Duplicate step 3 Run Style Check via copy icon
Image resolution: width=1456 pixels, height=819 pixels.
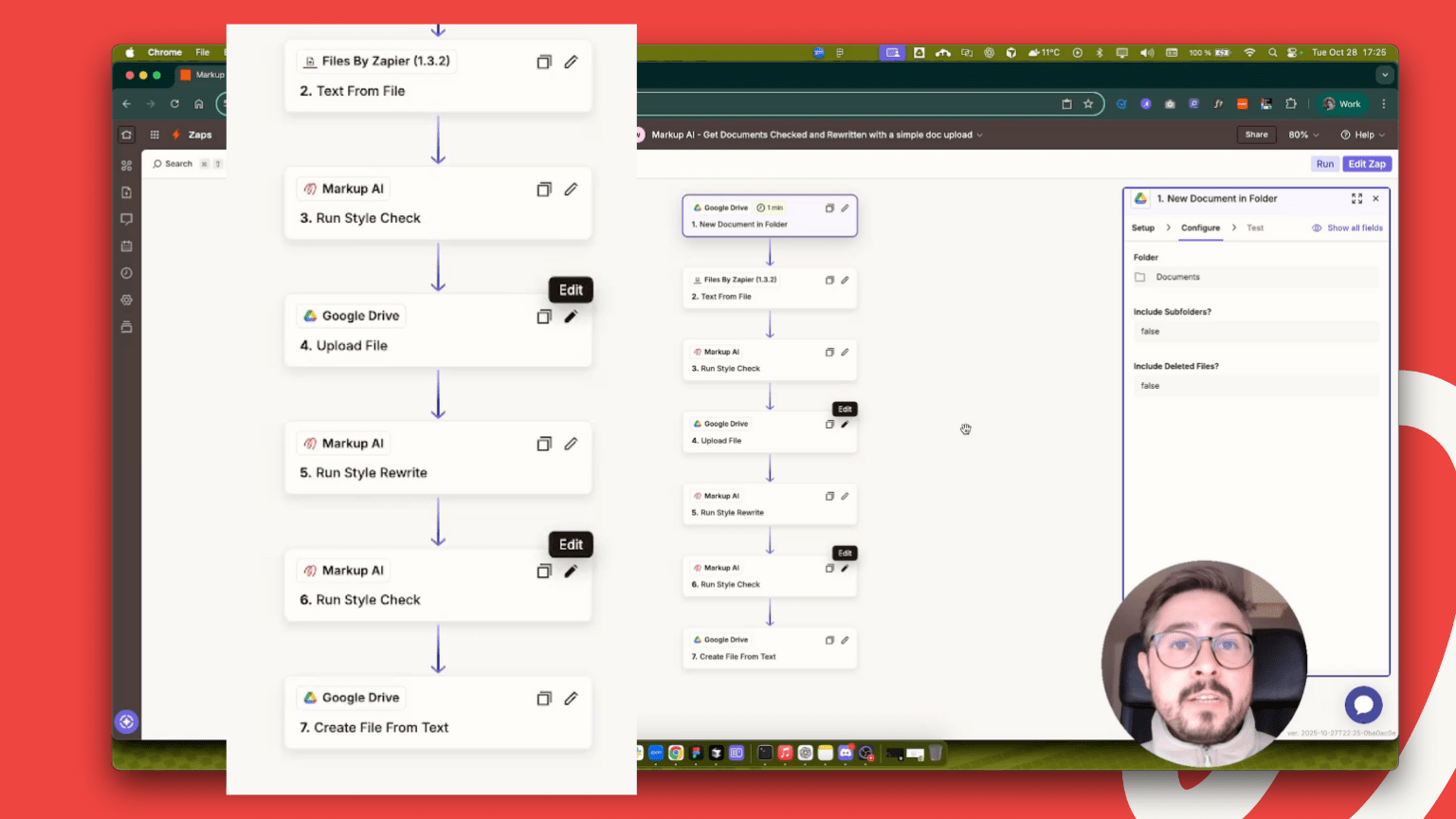click(544, 189)
